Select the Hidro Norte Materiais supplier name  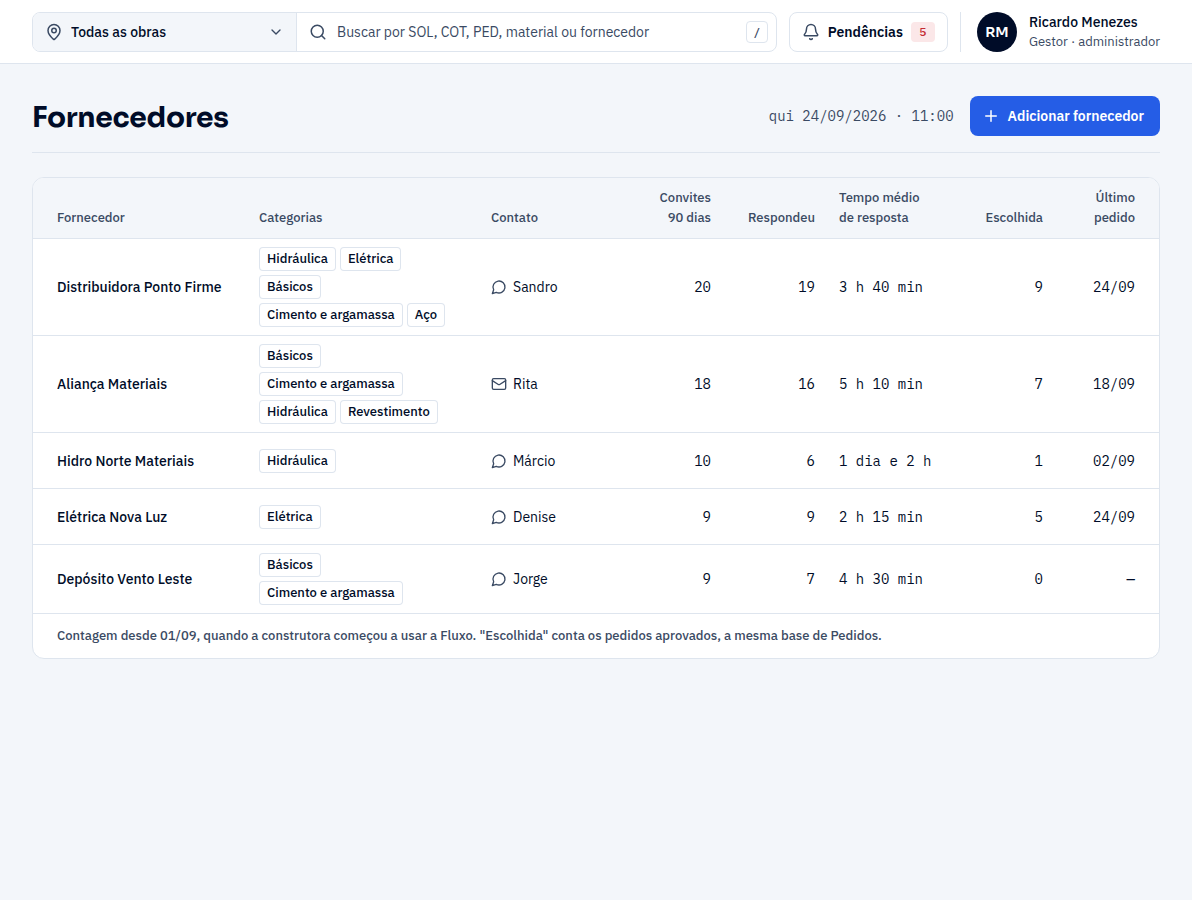125,461
